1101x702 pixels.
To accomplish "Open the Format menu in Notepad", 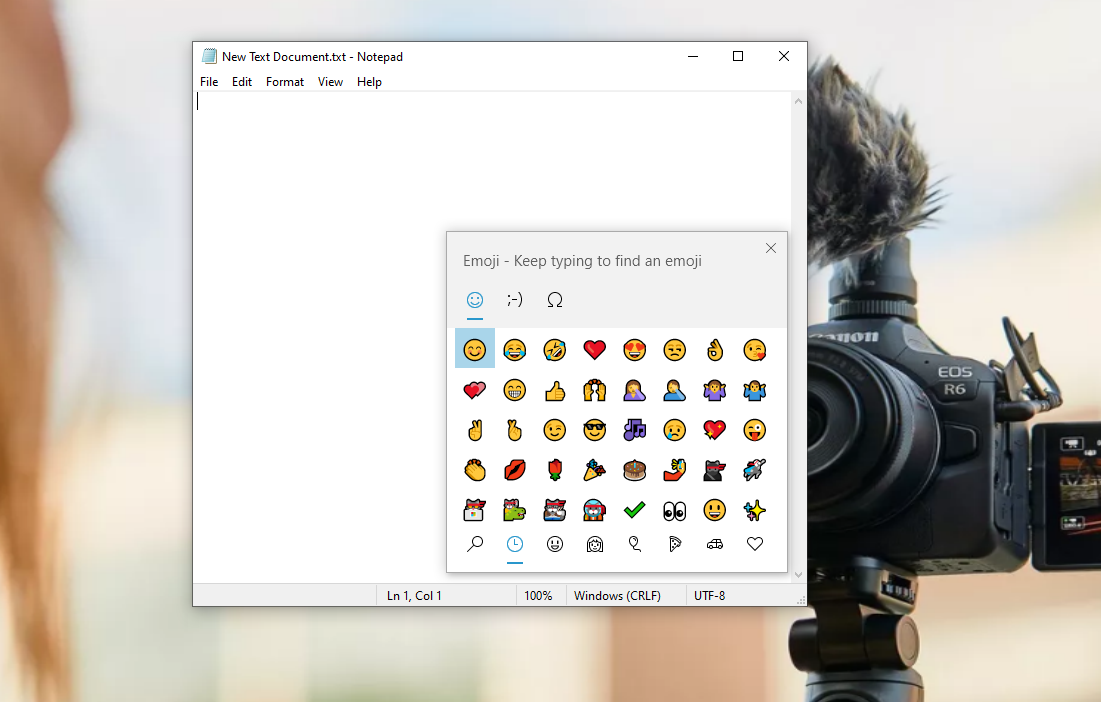I will tap(285, 82).
